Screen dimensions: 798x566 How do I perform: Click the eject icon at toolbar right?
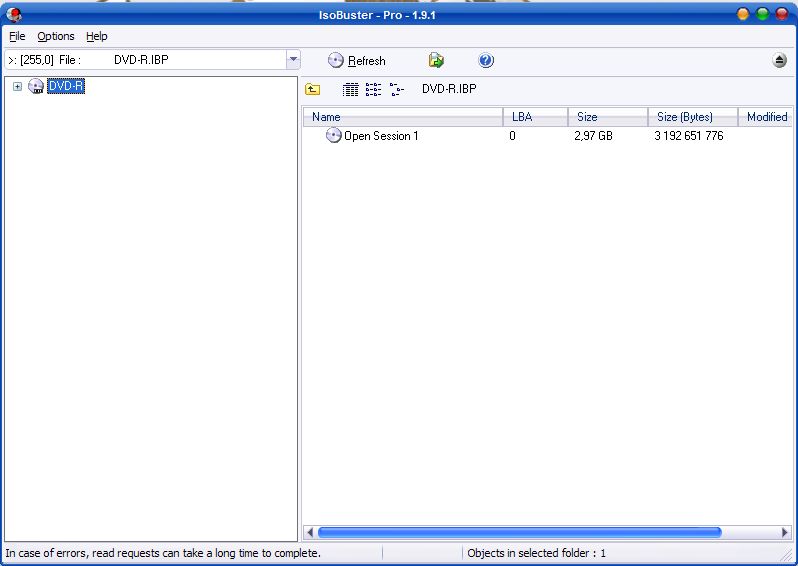(779, 61)
